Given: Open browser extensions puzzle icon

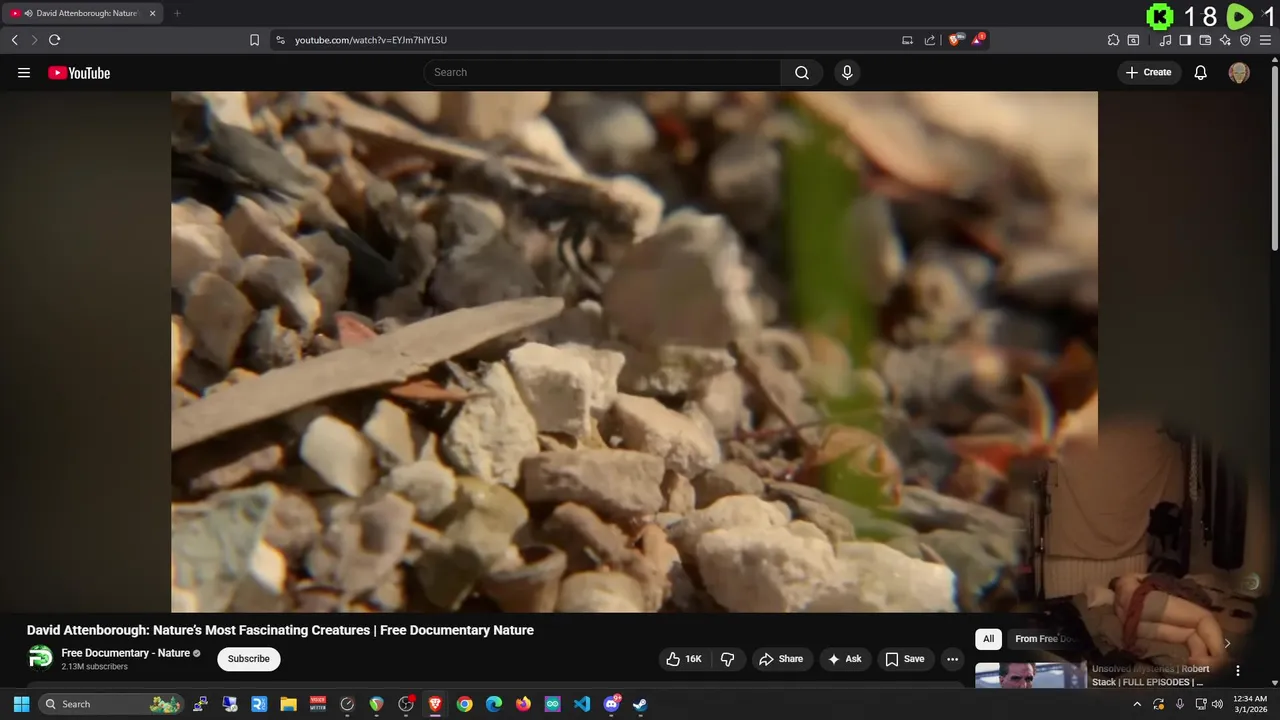Looking at the screenshot, I should coord(1113,40).
